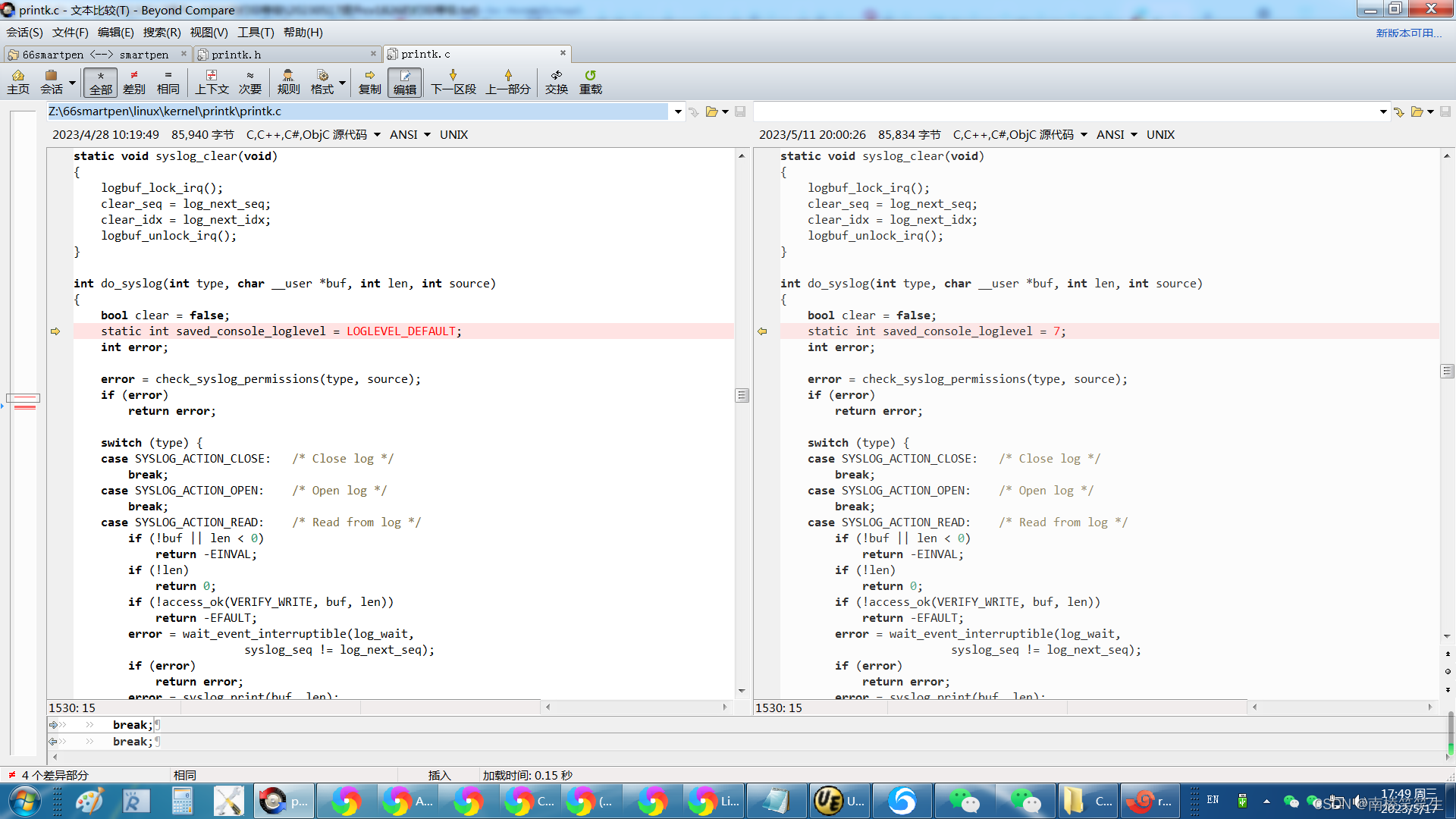
Task: Click the 主页 (Home) toolbar icon
Action: click(x=18, y=82)
